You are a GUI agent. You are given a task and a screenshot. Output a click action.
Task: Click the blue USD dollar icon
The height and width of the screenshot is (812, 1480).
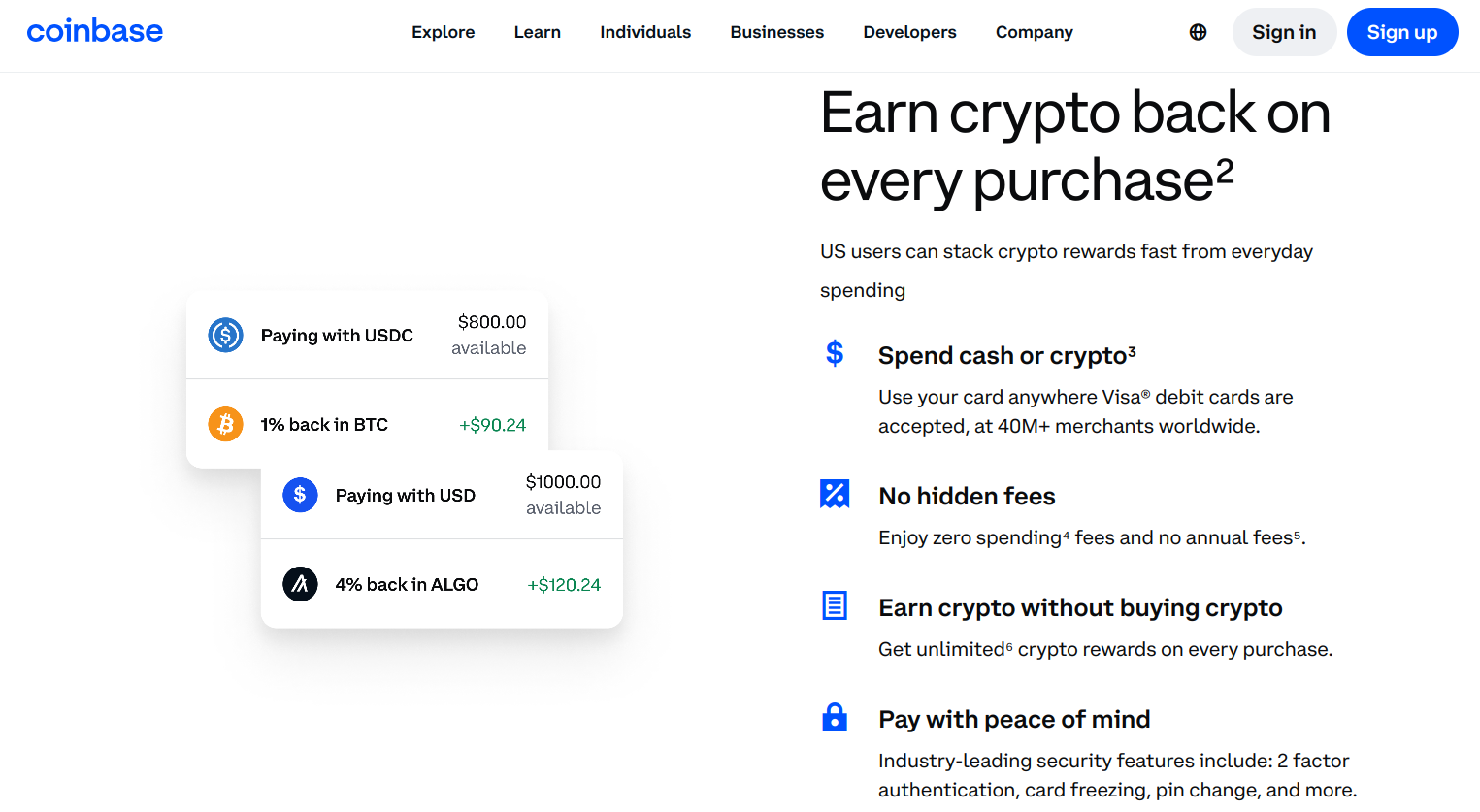(x=300, y=495)
